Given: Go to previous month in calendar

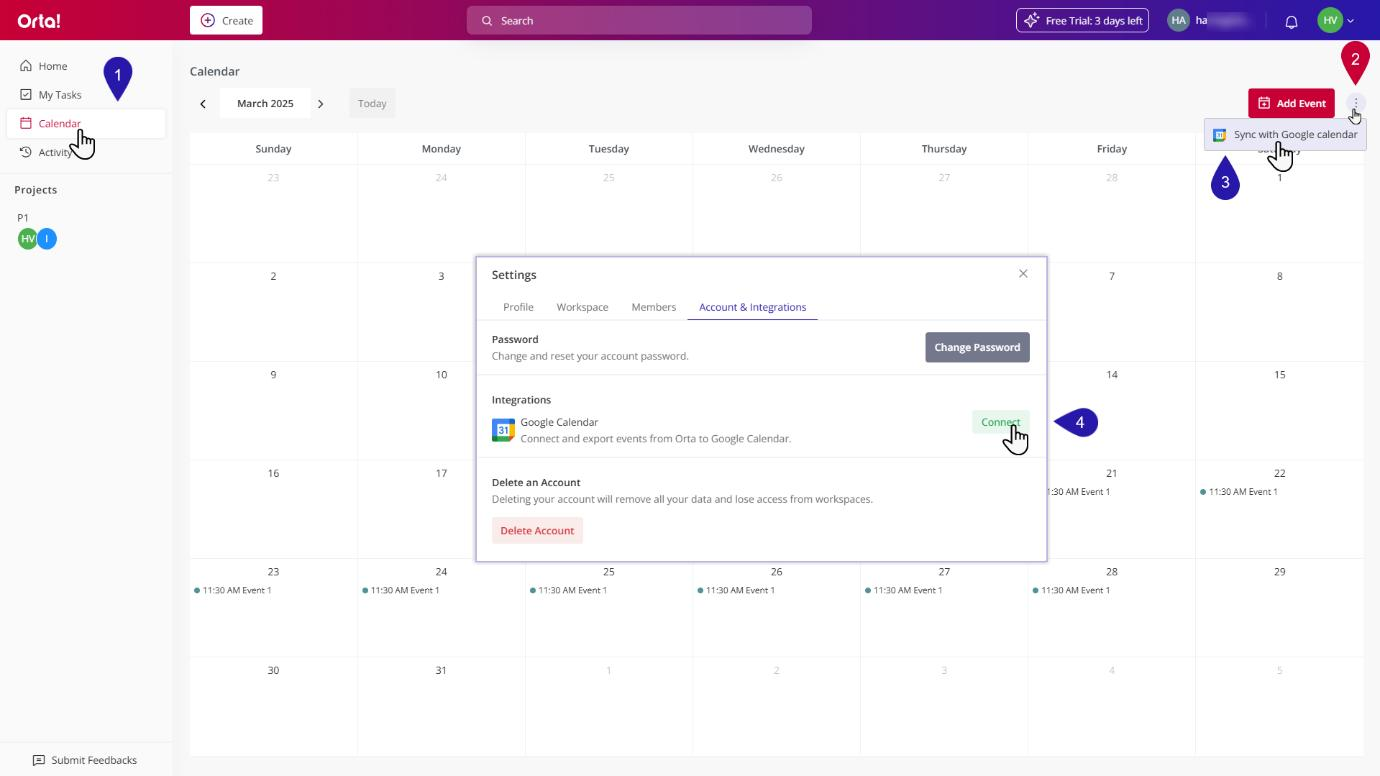Looking at the screenshot, I should point(203,104).
